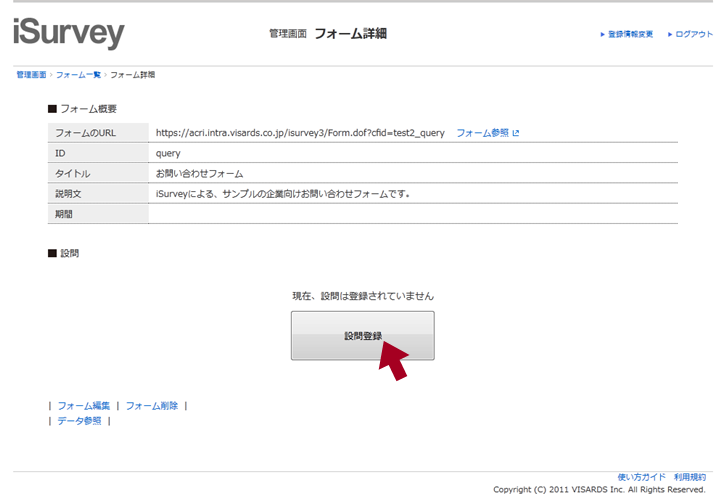Open the データ参照 link
The image size is (722, 502).
(x=79, y=421)
